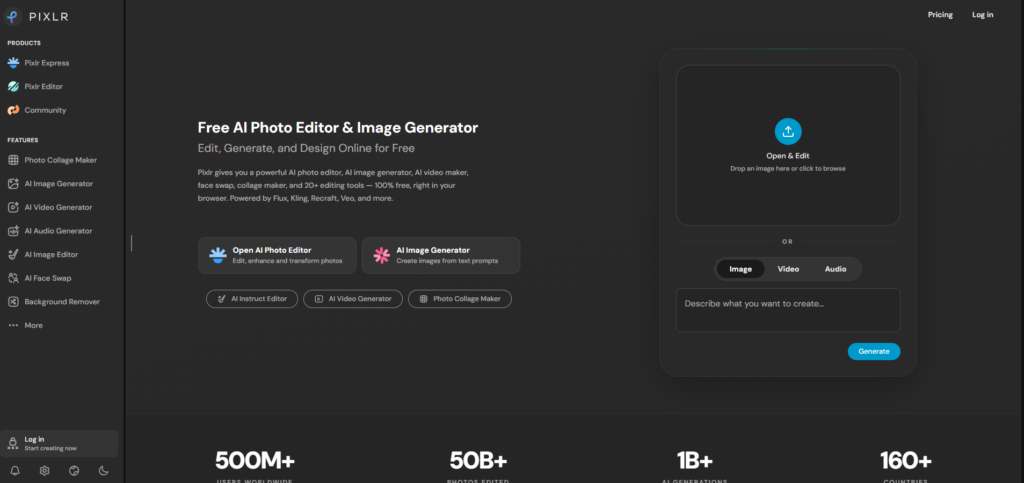Click the sidebar Log in card
Image resolution: width=1024 pixels, height=483 pixels.
(x=59, y=444)
